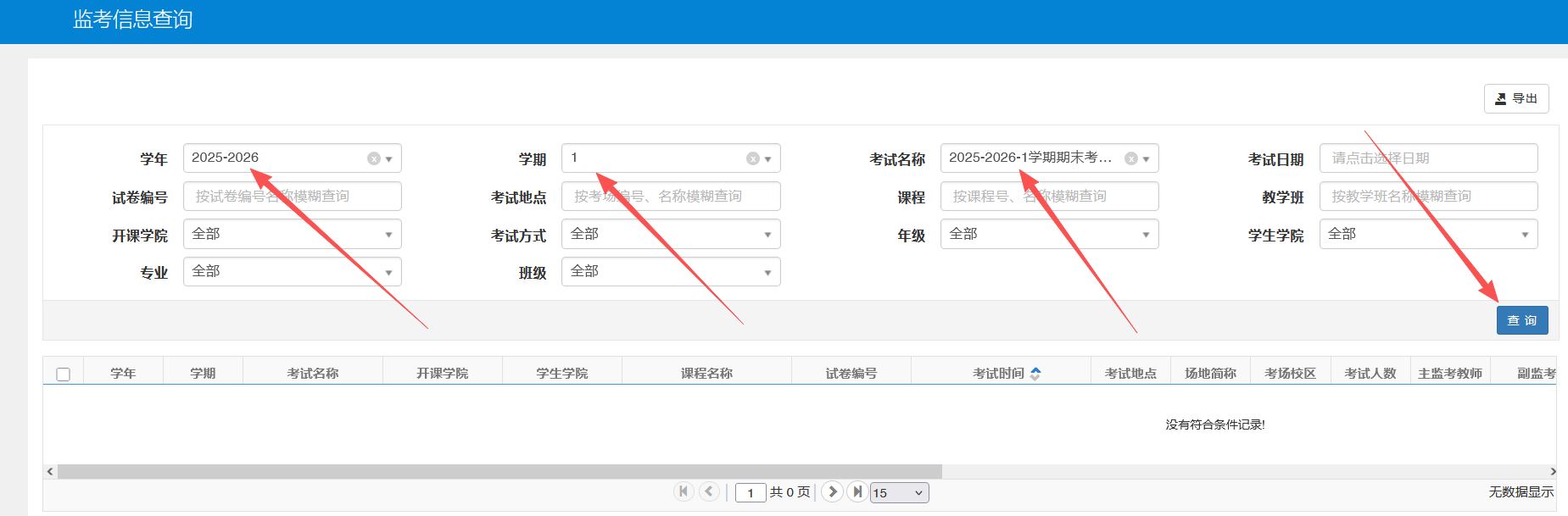Clear the 学期 selection using x icon
The image size is (1568, 516).
pyautogui.click(x=752, y=158)
